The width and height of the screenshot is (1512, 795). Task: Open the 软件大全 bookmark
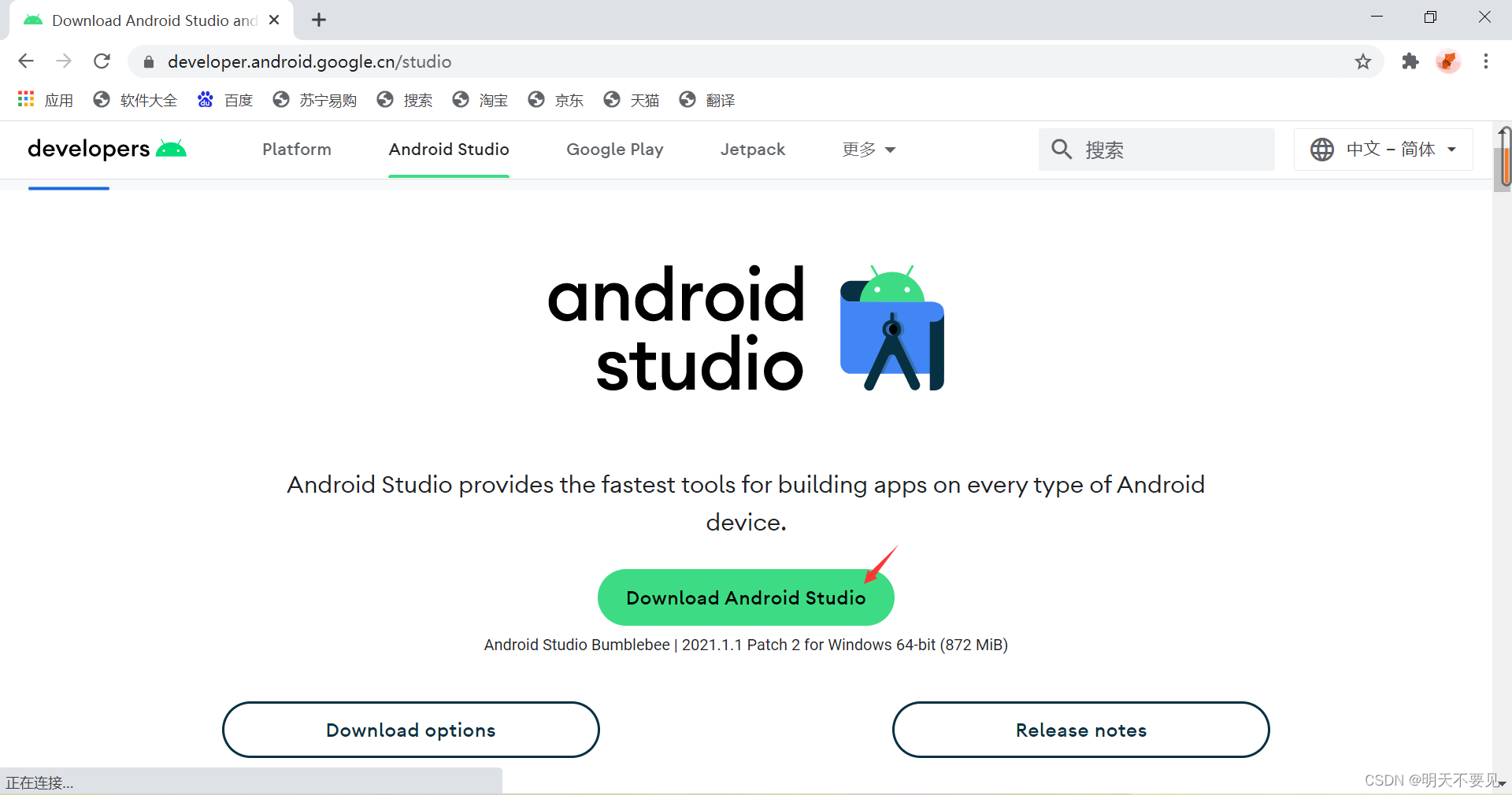pos(135,100)
